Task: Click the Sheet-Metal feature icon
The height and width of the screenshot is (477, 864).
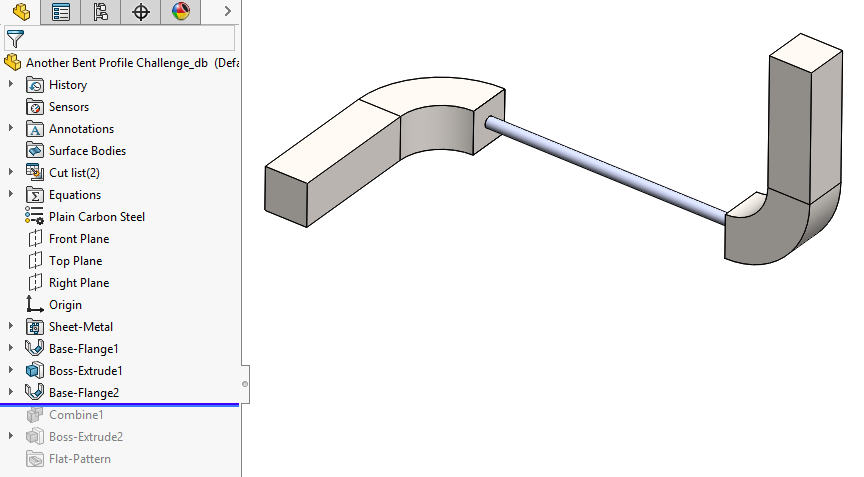Action: point(35,327)
